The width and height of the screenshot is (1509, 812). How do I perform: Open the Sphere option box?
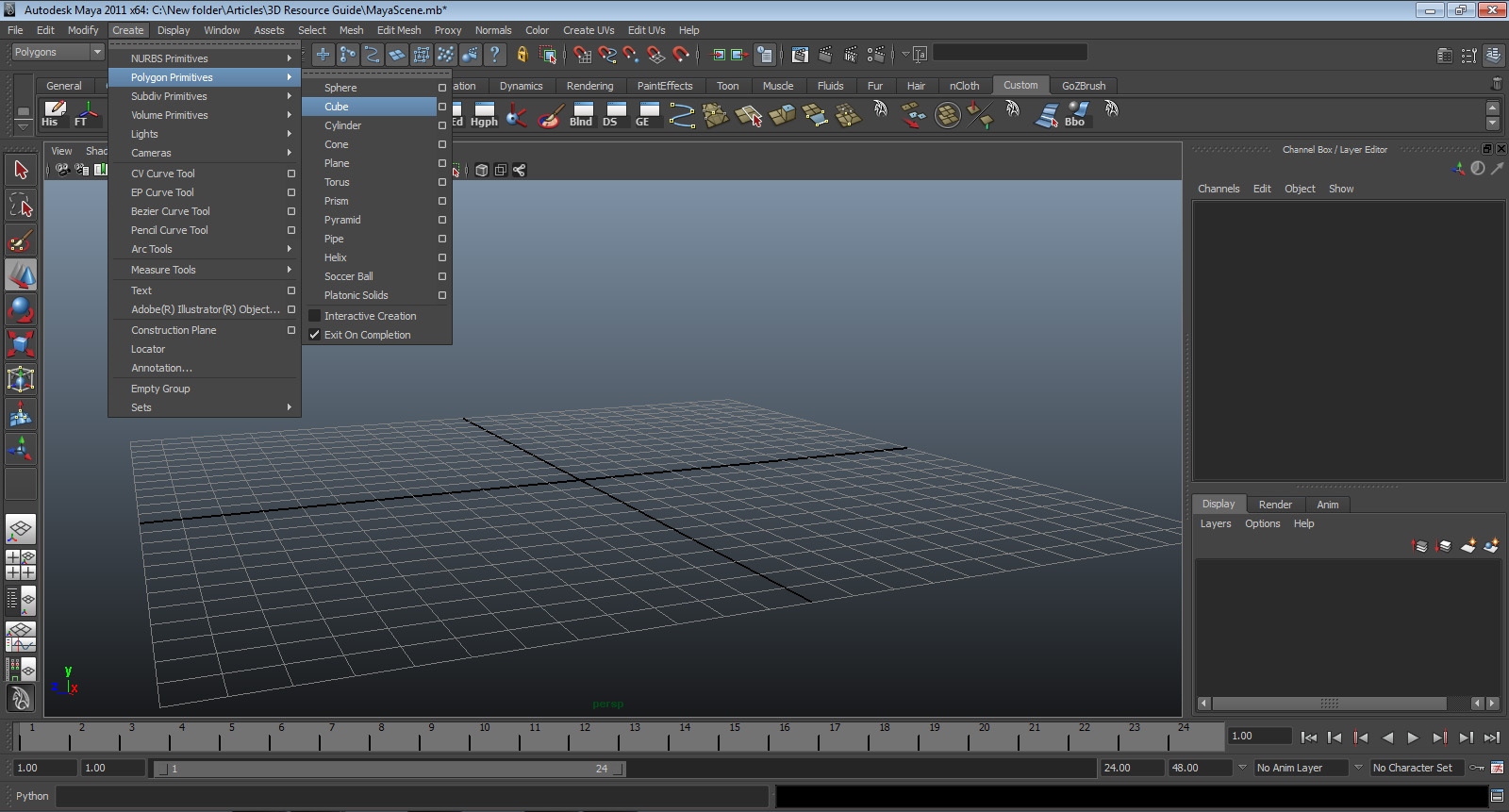[x=441, y=88]
